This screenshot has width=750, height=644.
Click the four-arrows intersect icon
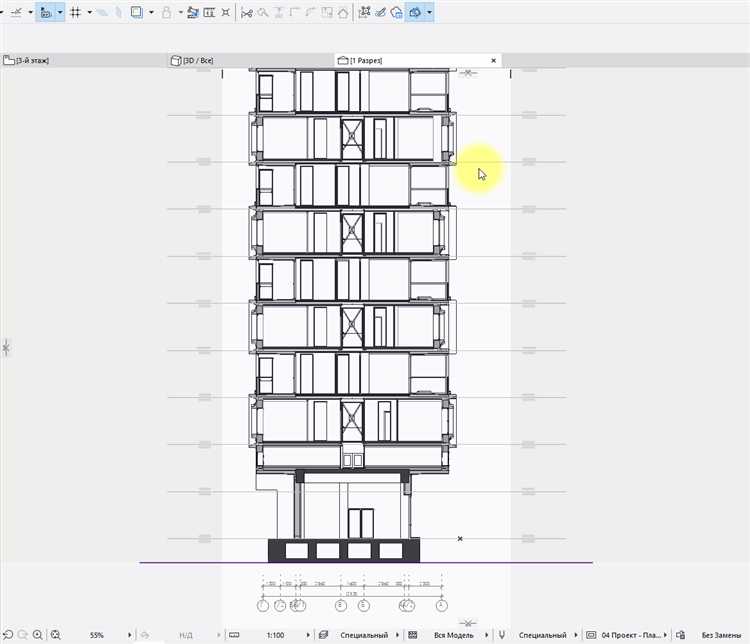coord(226,12)
